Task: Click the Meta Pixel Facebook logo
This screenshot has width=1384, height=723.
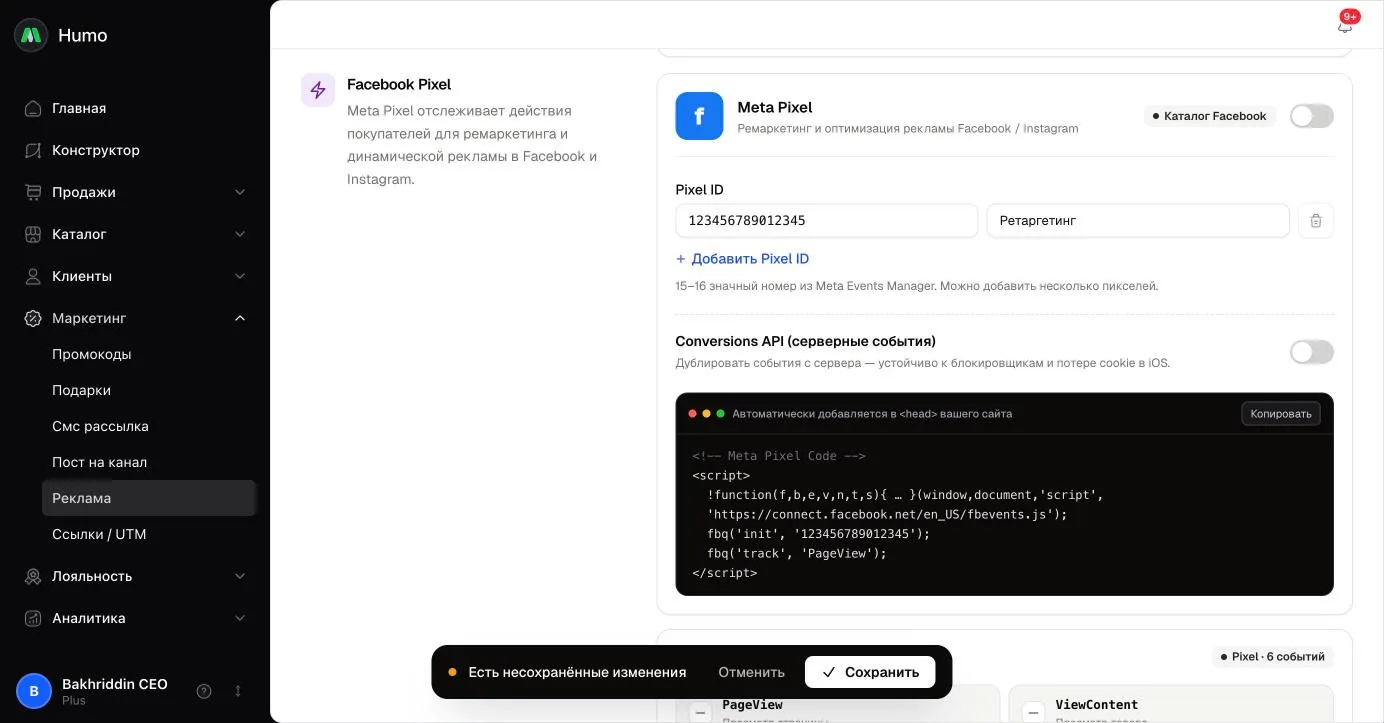Action: click(699, 116)
